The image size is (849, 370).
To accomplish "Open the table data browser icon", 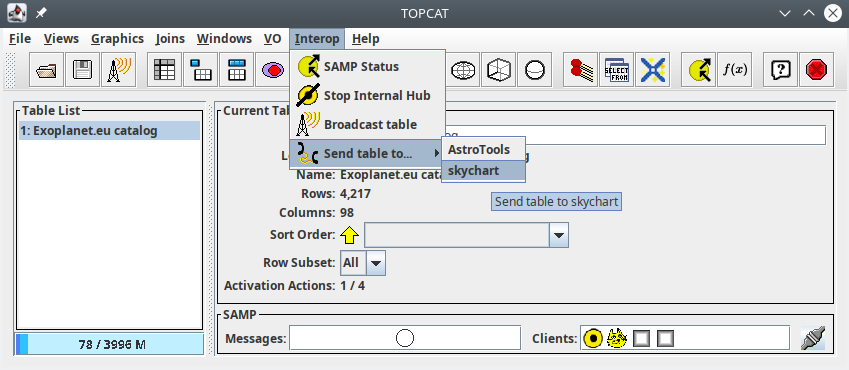I will (165, 70).
